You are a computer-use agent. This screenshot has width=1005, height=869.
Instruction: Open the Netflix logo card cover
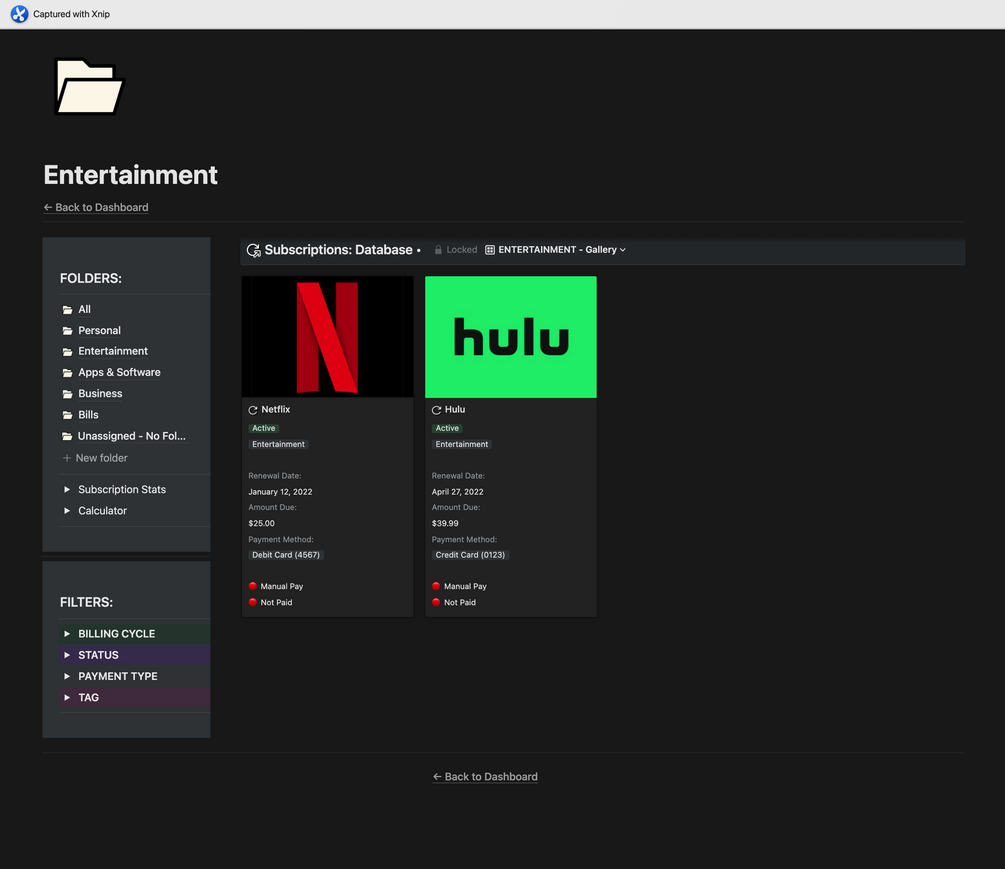click(328, 337)
